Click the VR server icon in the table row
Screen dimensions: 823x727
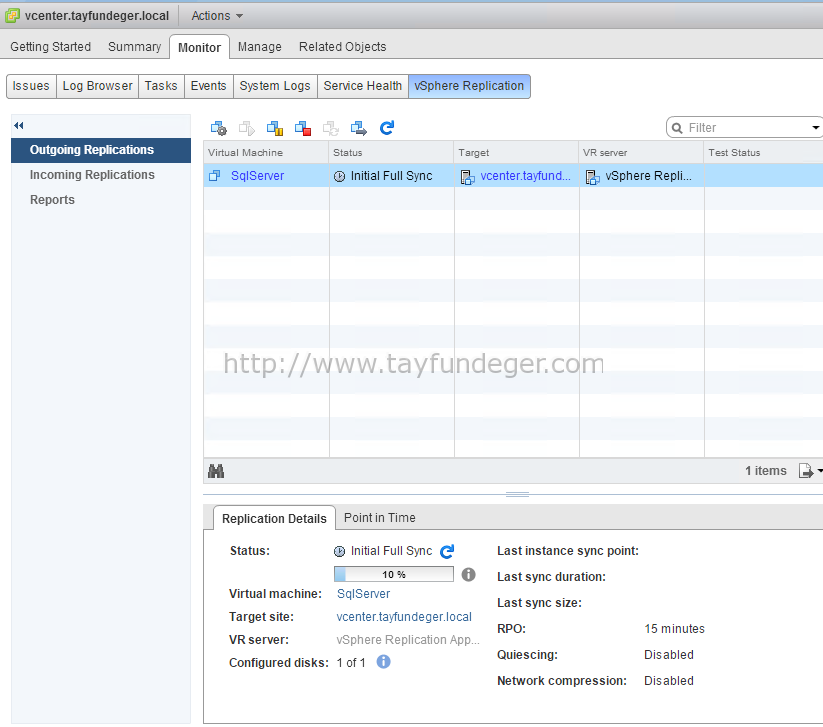tap(592, 177)
